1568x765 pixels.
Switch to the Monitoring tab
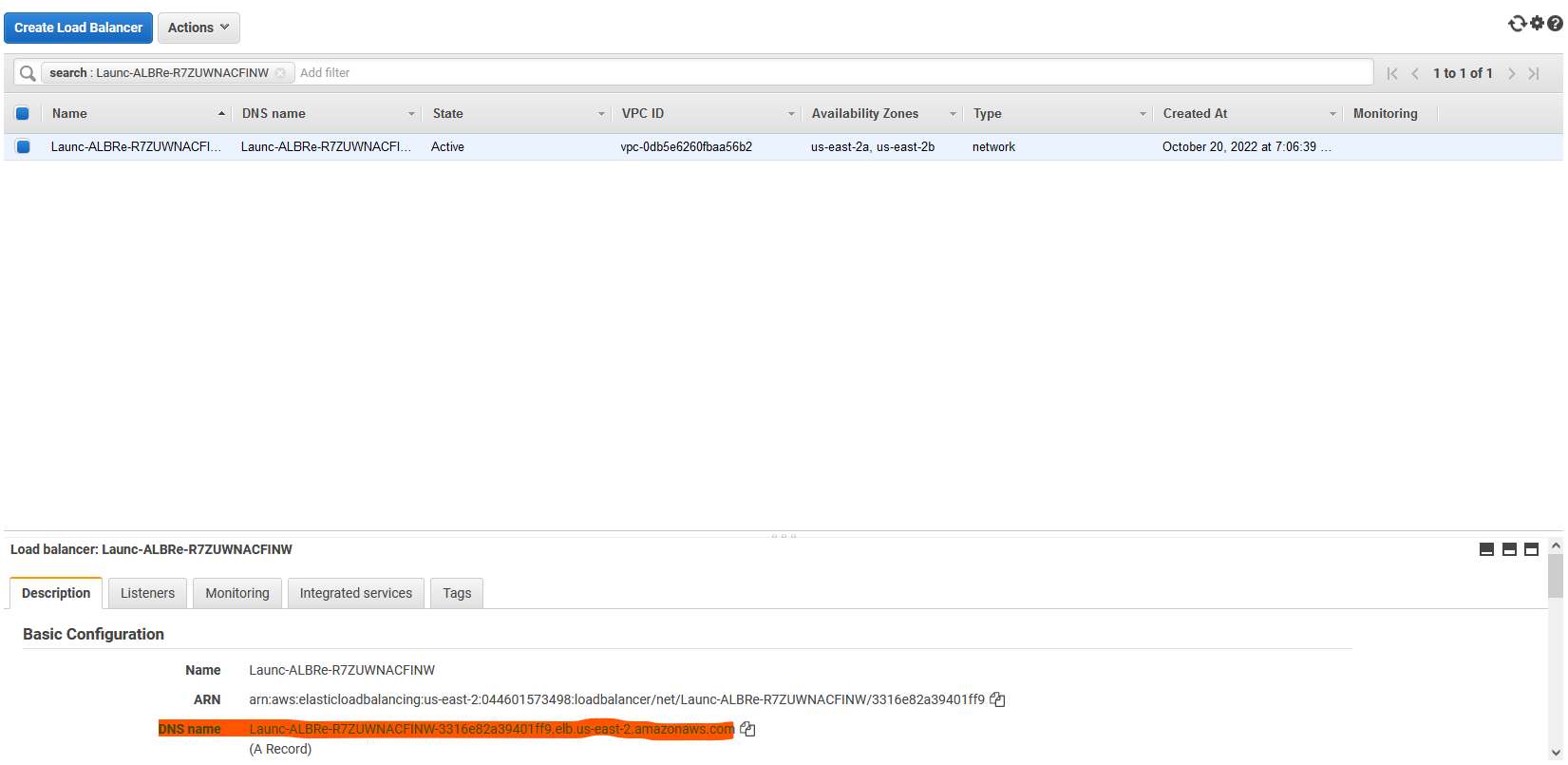tap(237, 593)
